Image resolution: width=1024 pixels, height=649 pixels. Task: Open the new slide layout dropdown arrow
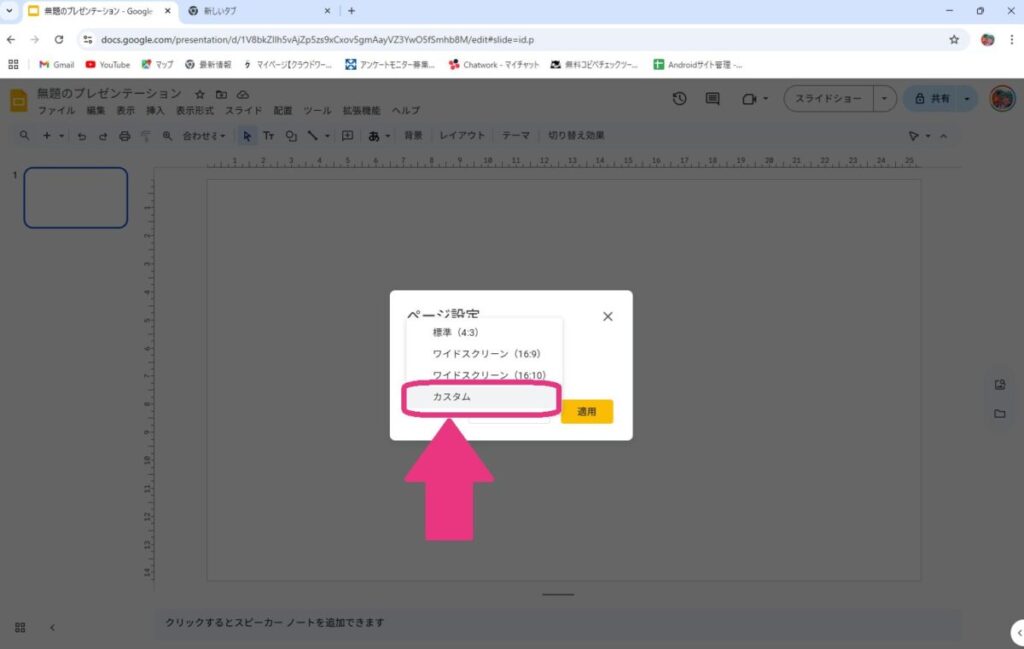coord(61,136)
